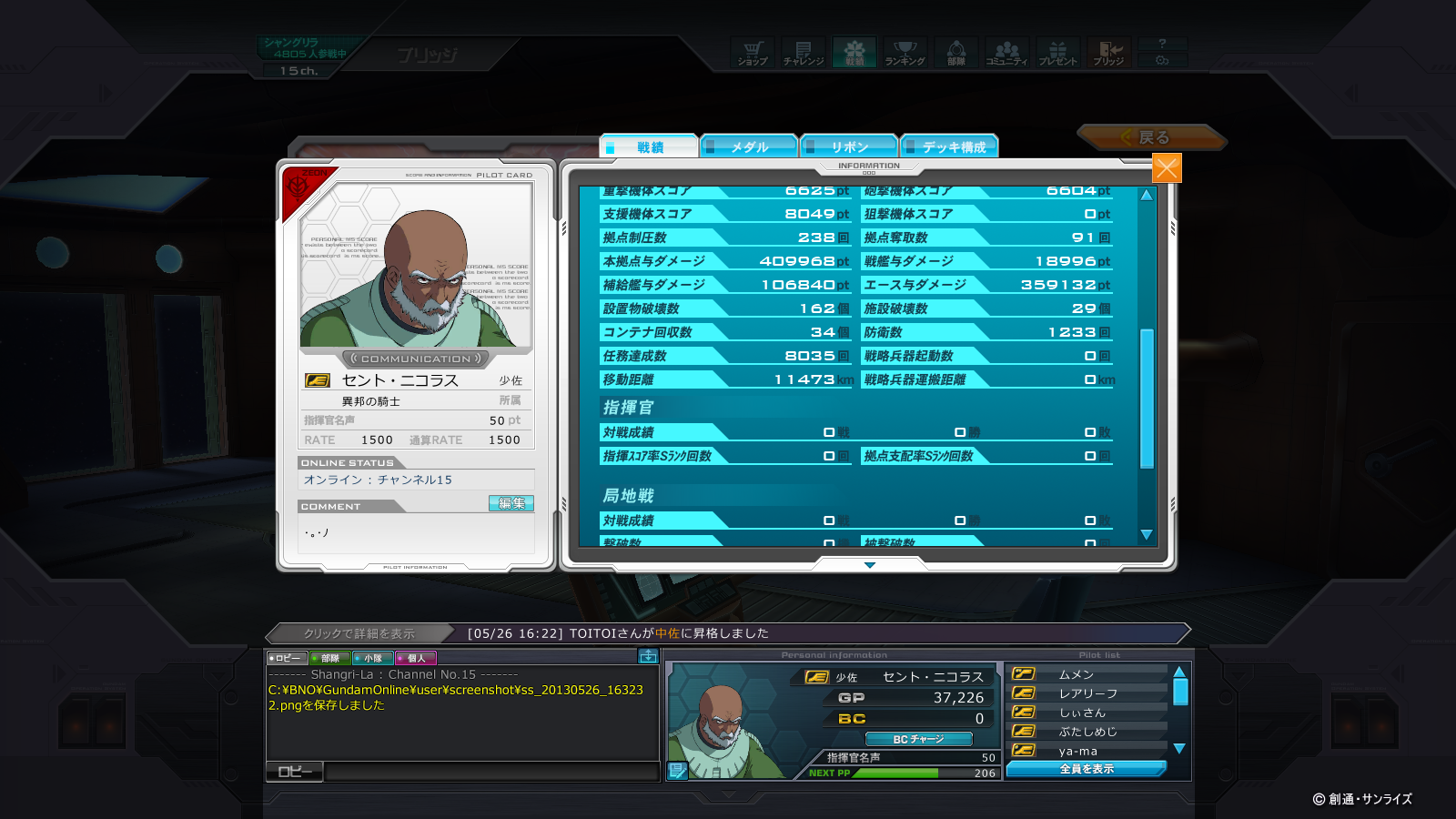
Task: Click rank badge next to 少佐 in personal info
Action: tap(817, 677)
